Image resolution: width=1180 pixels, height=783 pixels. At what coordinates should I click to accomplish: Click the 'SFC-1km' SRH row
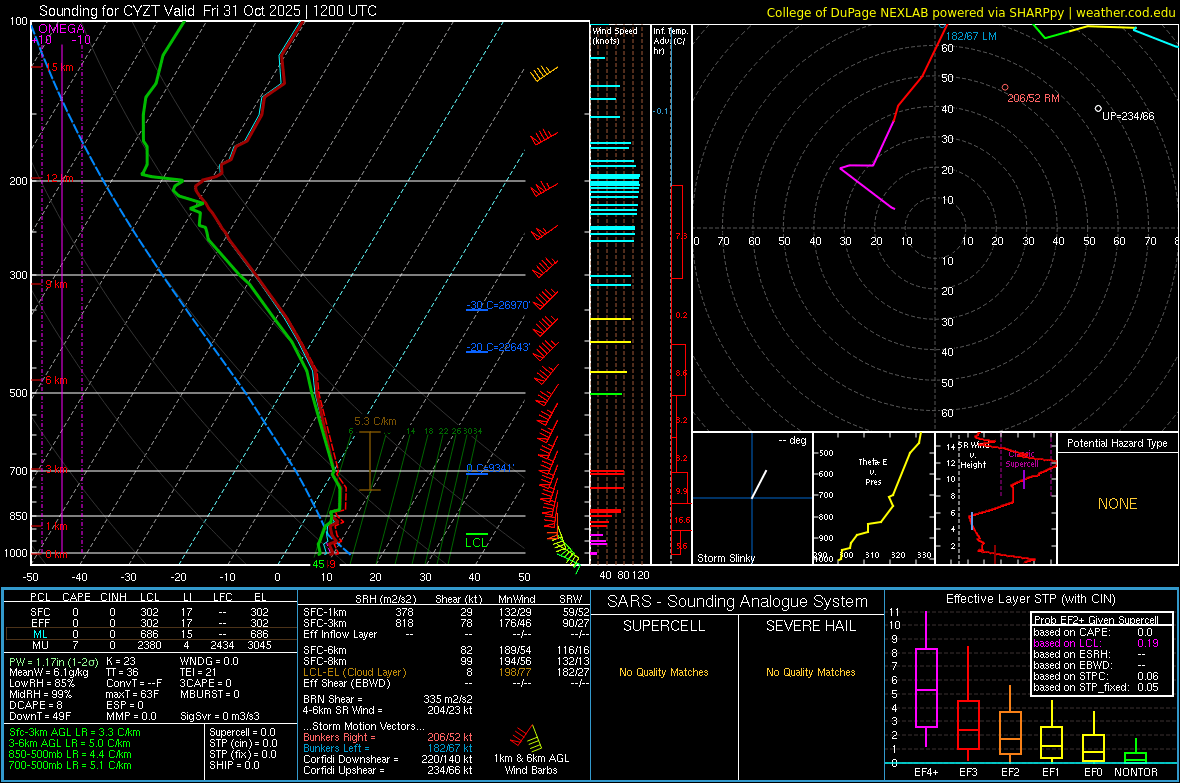click(x=446, y=612)
